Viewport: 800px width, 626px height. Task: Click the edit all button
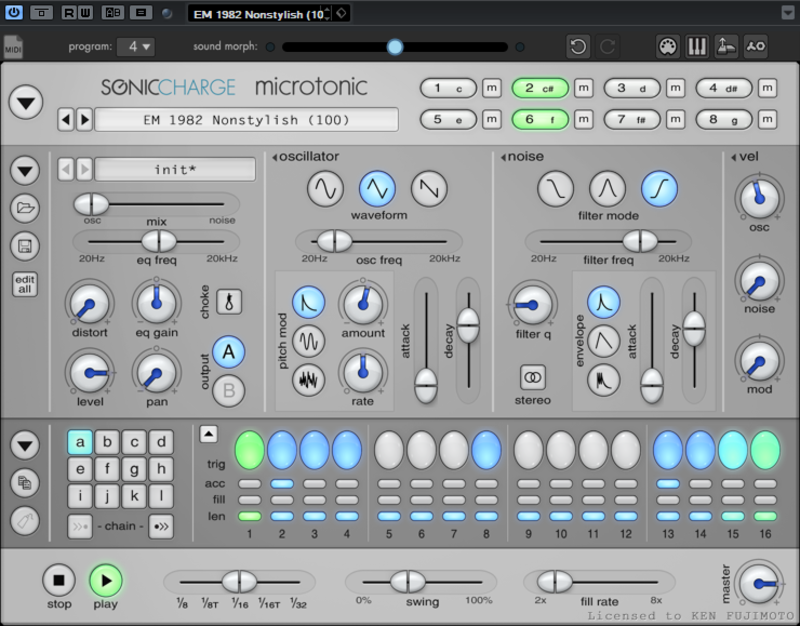click(24, 284)
